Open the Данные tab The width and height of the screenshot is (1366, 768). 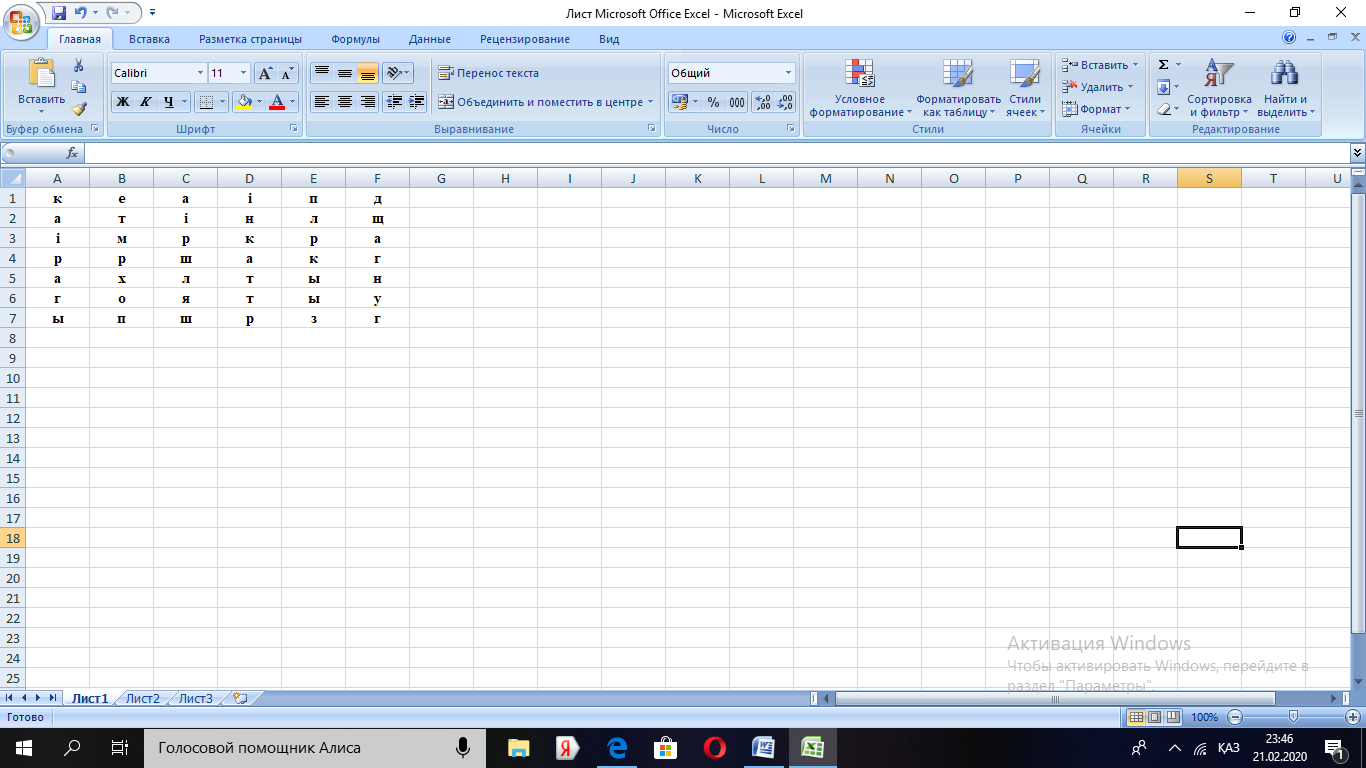(x=430, y=39)
